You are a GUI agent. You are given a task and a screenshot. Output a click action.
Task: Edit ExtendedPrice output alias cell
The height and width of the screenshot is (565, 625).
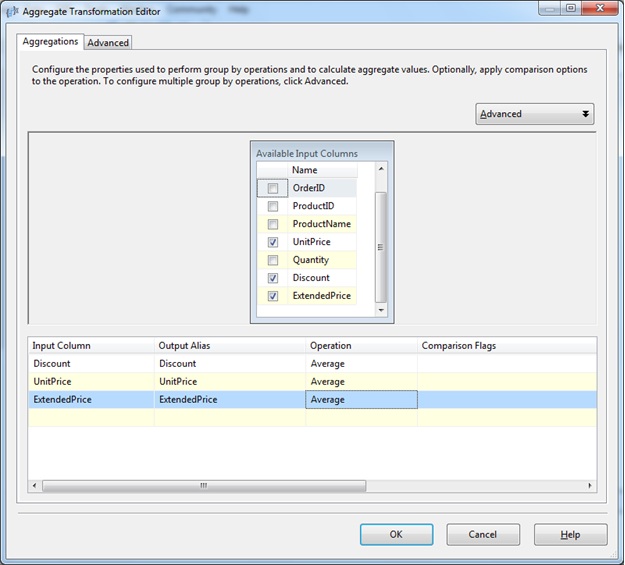230,400
